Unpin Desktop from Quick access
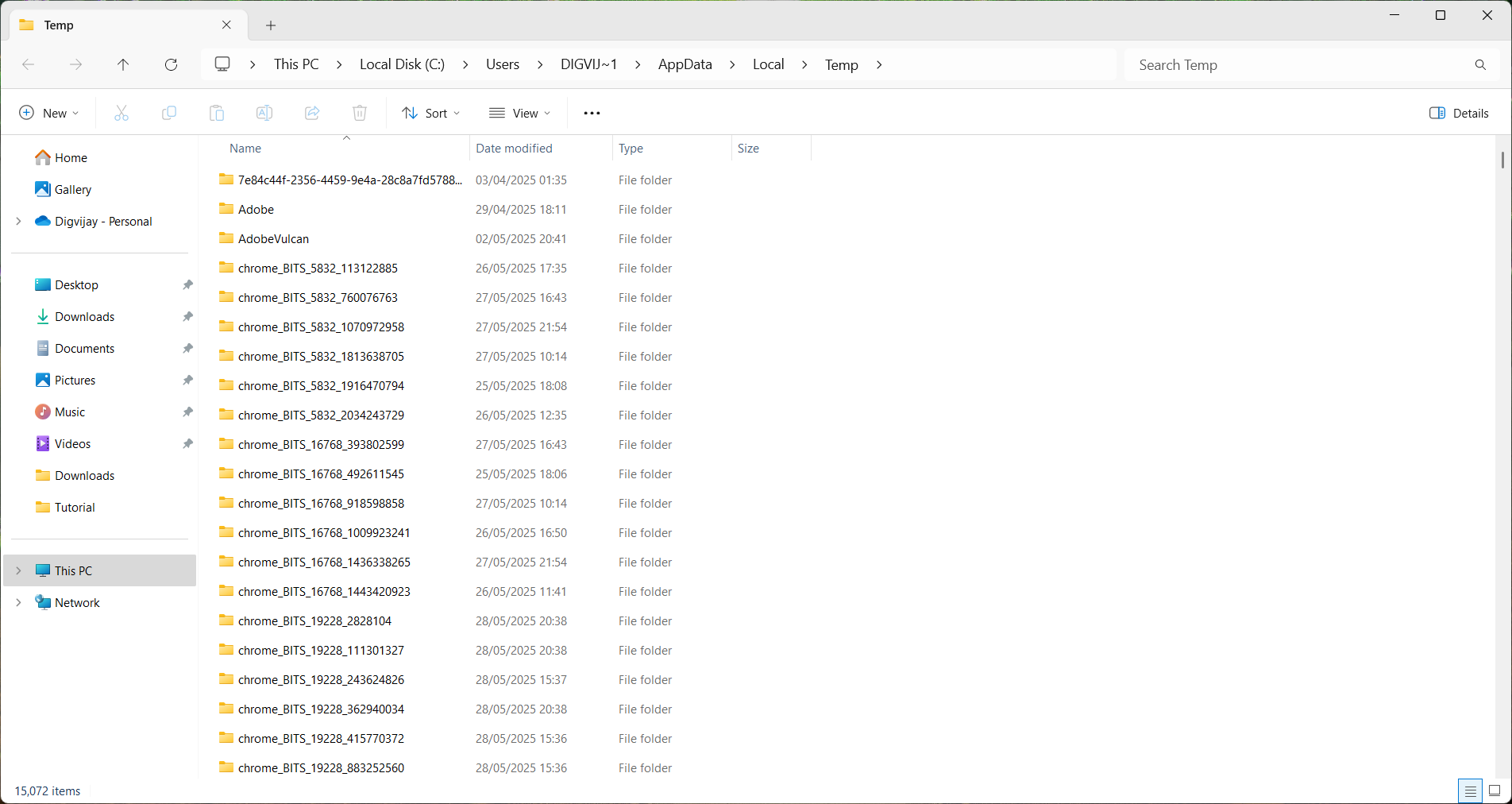 tap(187, 284)
